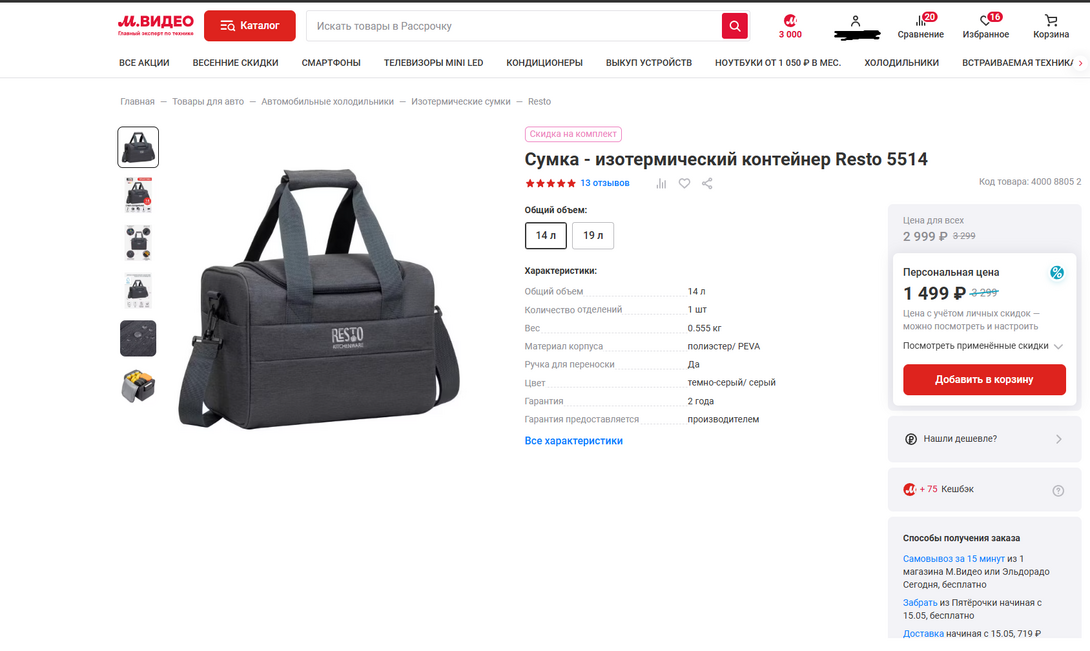The height and width of the screenshot is (651, 1090).
Task: Select the 14 л volume option
Action: (x=546, y=236)
